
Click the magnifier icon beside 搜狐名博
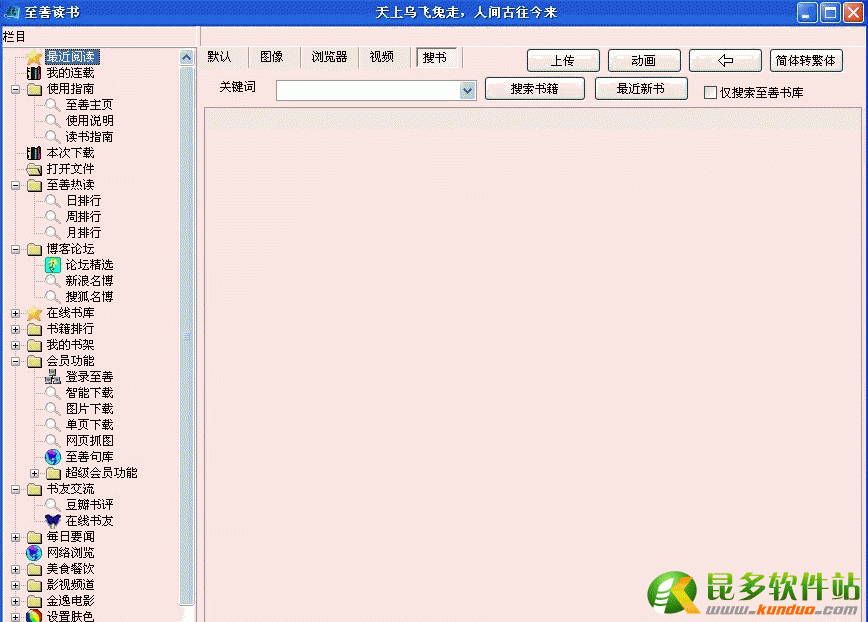53,297
